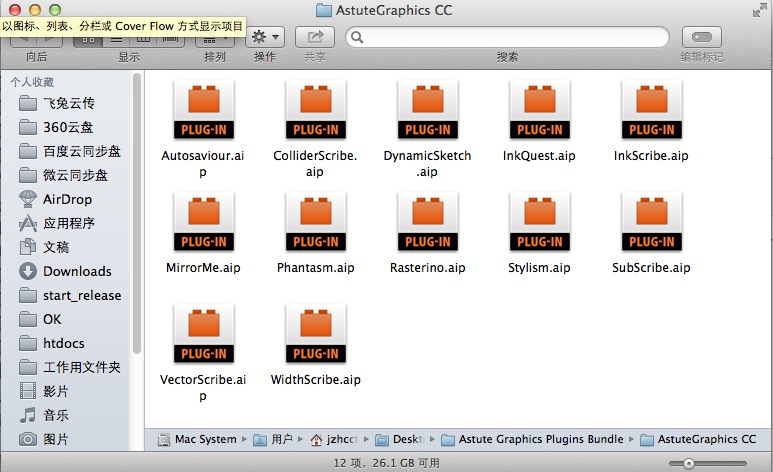The image size is (773, 472).
Task: Go to Desktop folder in path bar
Action: pos(399,439)
